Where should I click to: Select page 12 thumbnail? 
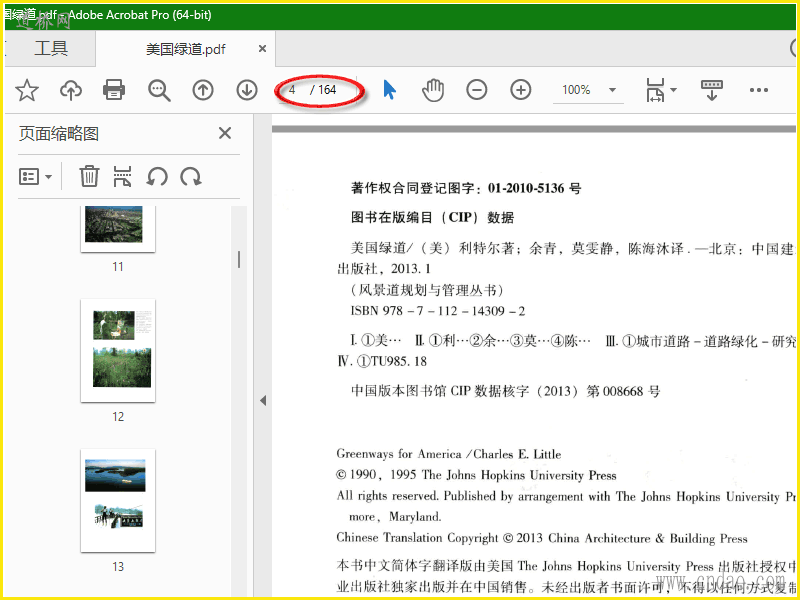pyautogui.click(x=118, y=350)
